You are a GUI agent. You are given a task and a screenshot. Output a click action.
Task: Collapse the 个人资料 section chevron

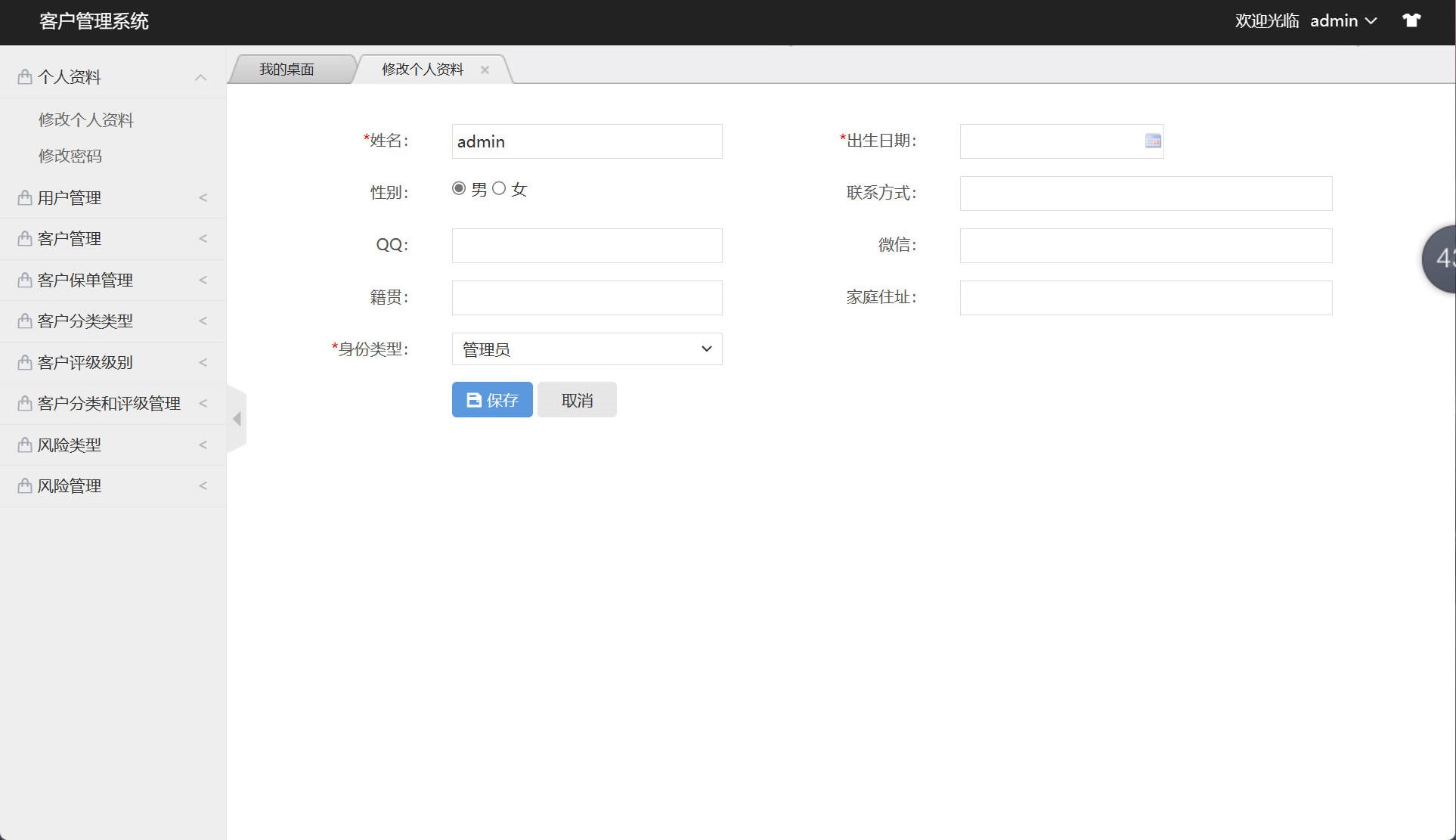pos(201,76)
